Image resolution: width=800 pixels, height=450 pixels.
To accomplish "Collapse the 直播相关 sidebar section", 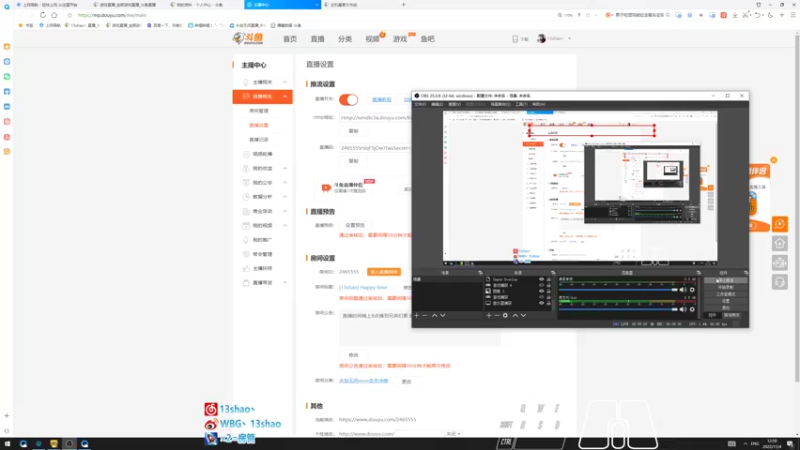I will click(285, 96).
